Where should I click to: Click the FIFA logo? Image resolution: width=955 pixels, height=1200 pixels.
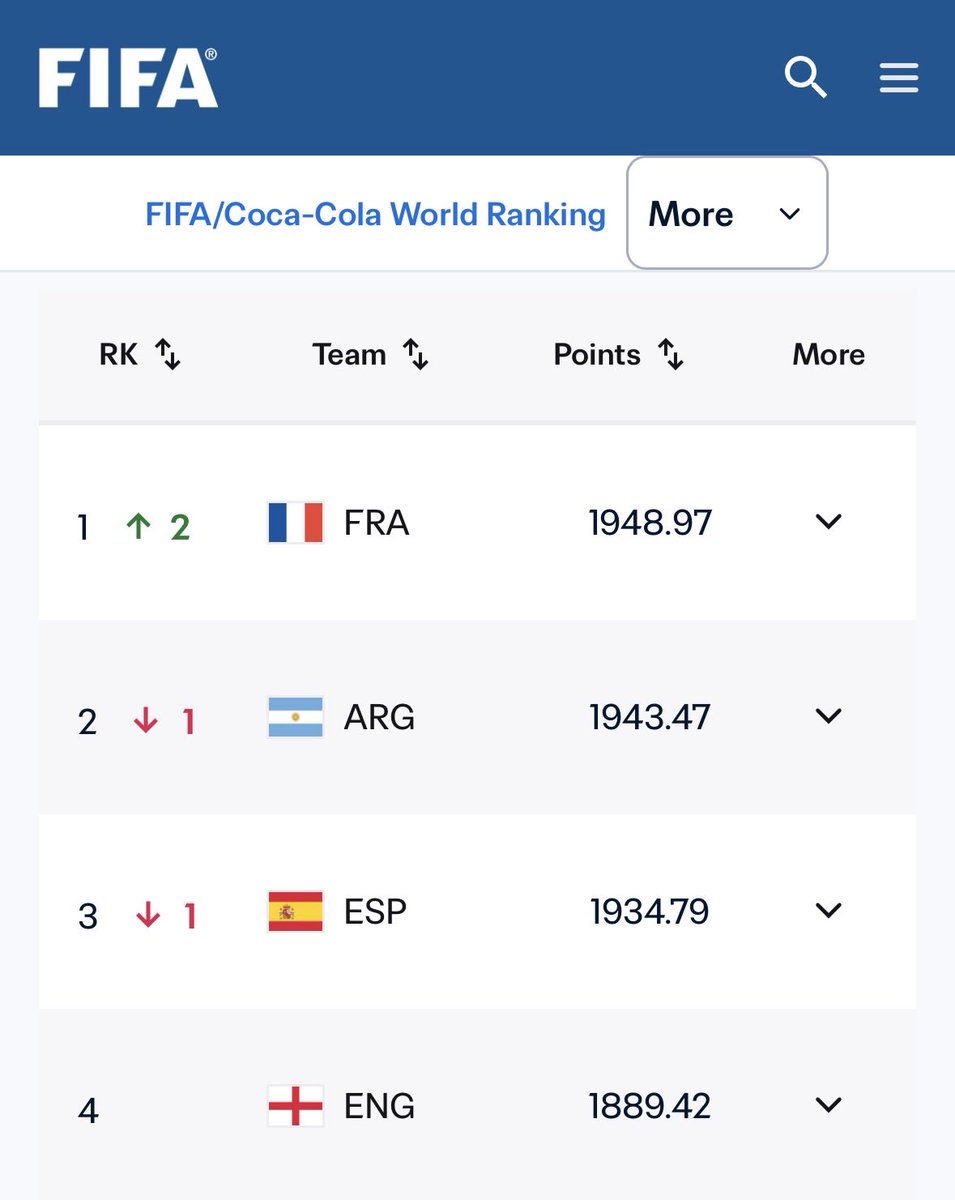coord(128,78)
